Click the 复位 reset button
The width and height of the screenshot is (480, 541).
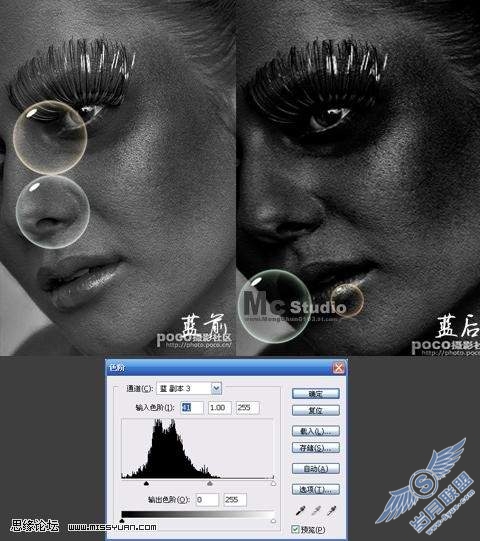pyautogui.click(x=316, y=411)
